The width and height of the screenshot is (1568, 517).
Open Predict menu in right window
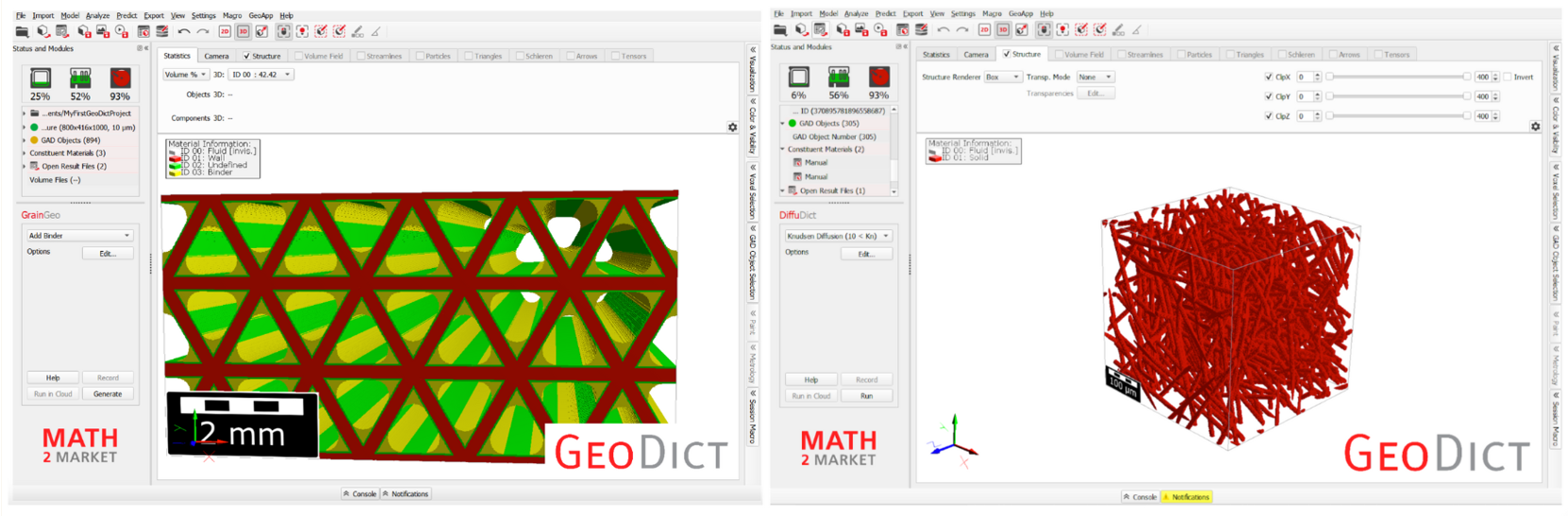(885, 13)
